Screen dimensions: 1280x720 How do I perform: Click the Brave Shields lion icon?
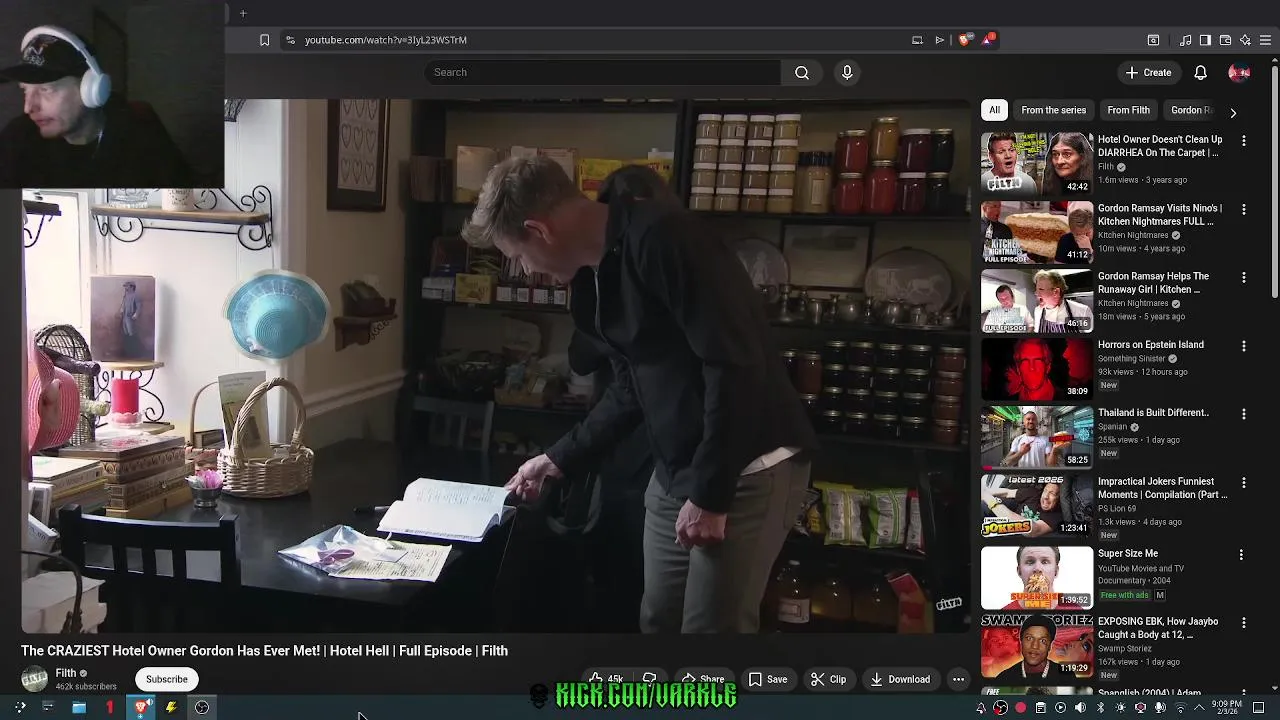pos(964,40)
